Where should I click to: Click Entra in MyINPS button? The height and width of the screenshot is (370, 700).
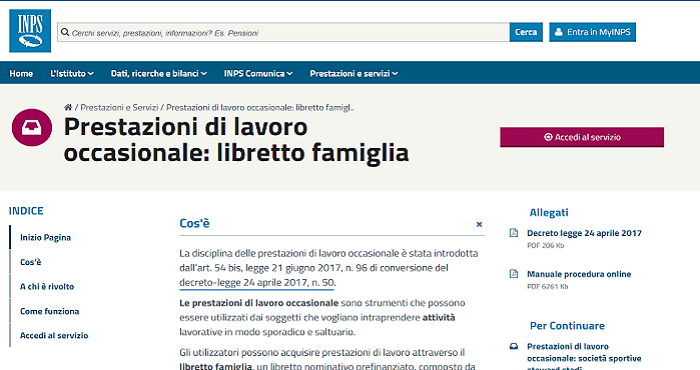[x=592, y=32]
